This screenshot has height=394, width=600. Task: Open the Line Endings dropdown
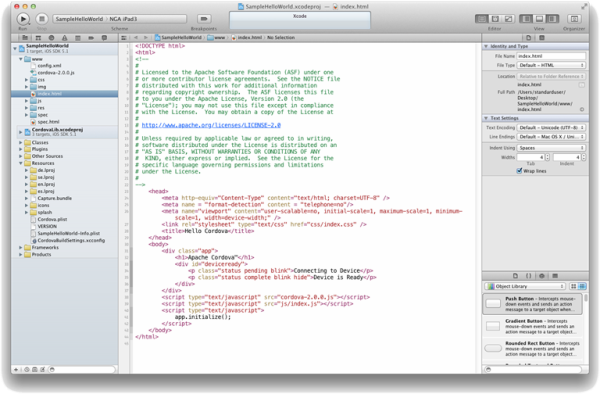tap(551, 137)
